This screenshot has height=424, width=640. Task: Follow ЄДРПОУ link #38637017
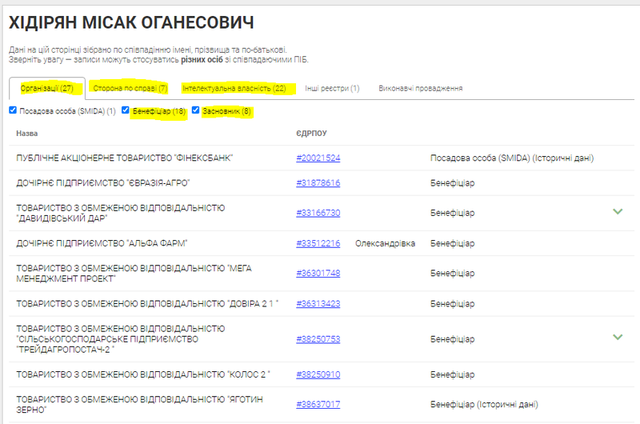tap(318, 405)
